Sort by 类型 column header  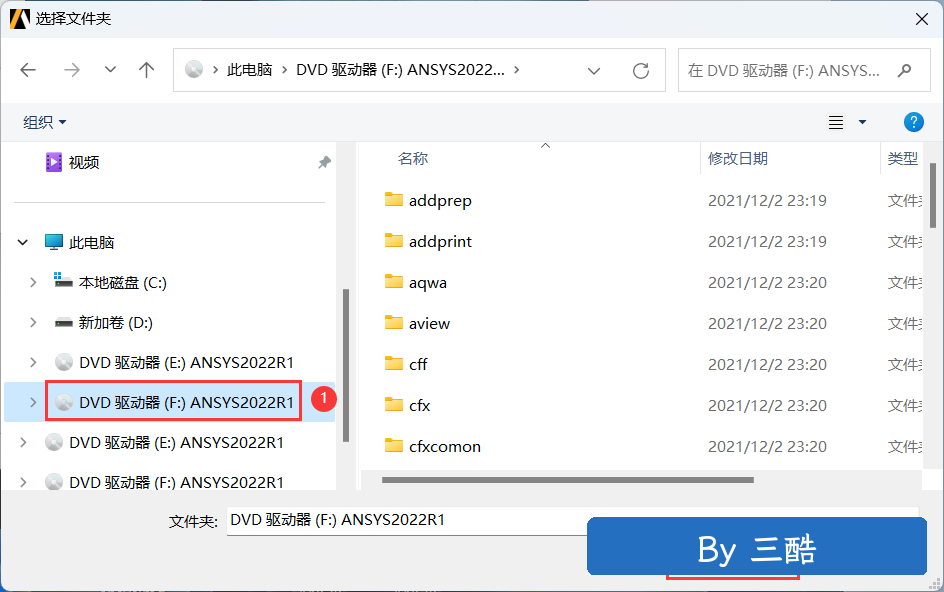[902, 158]
